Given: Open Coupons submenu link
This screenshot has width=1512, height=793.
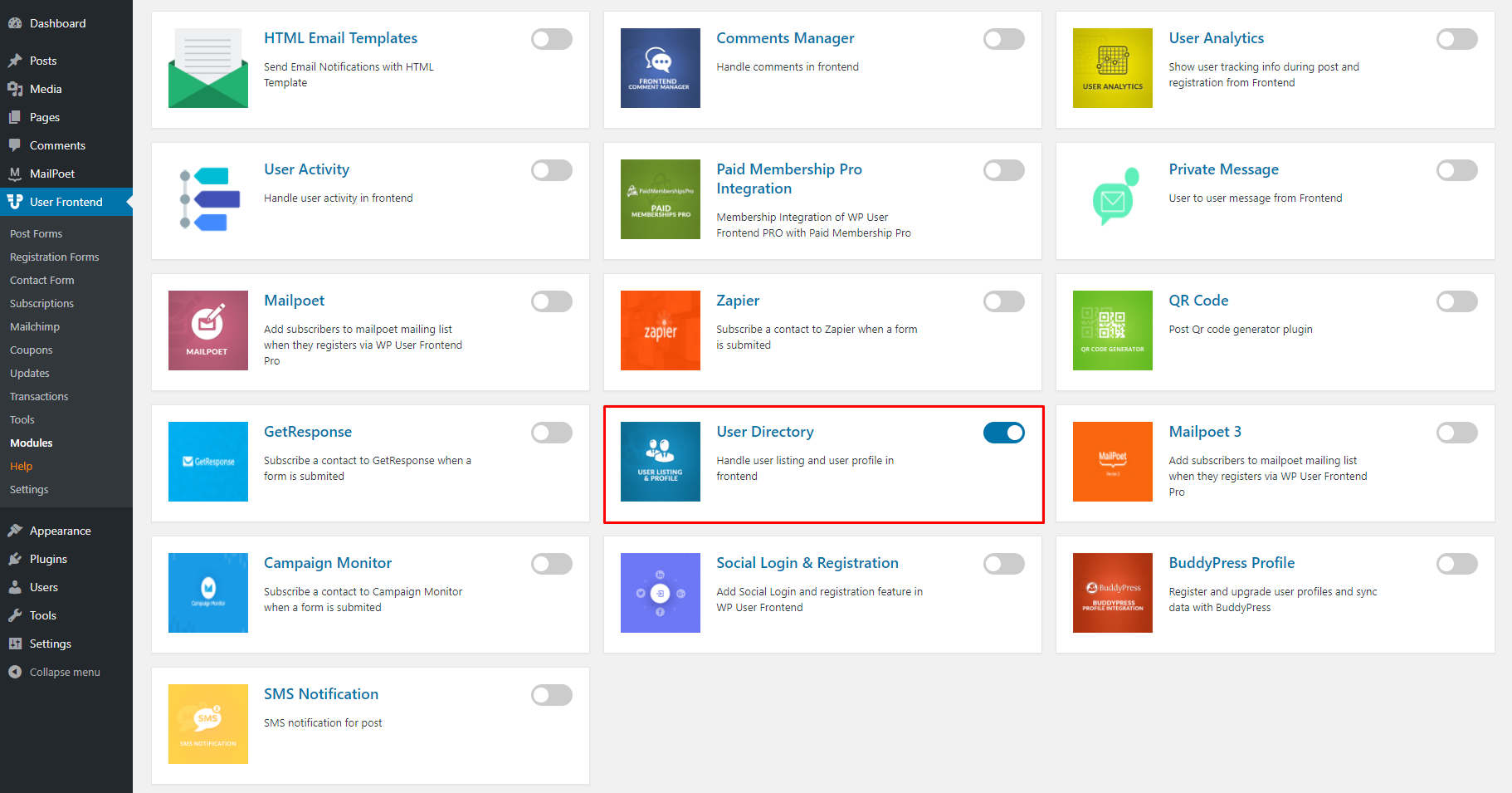Looking at the screenshot, I should pyautogui.click(x=32, y=350).
